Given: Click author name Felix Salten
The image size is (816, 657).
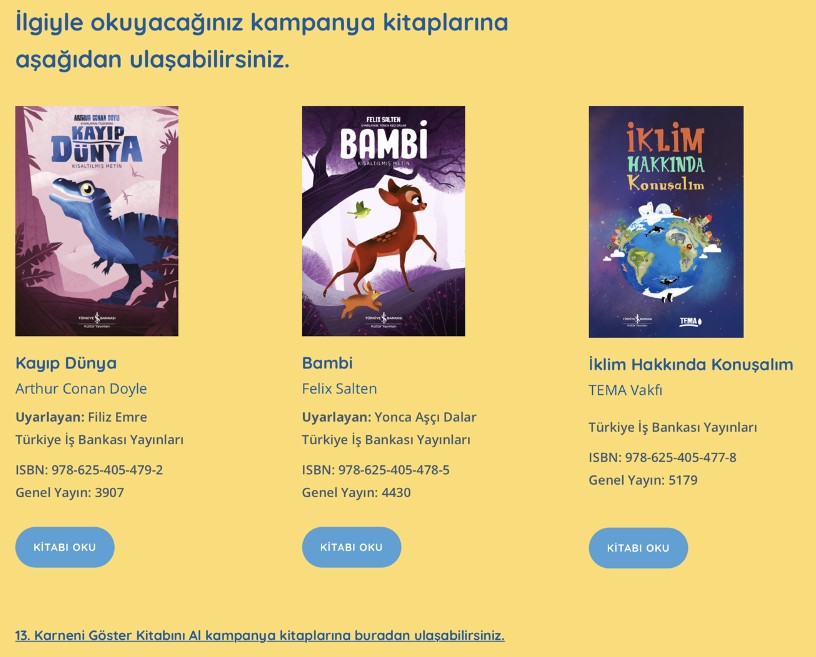Looking at the screenshot, I should 339,389.
